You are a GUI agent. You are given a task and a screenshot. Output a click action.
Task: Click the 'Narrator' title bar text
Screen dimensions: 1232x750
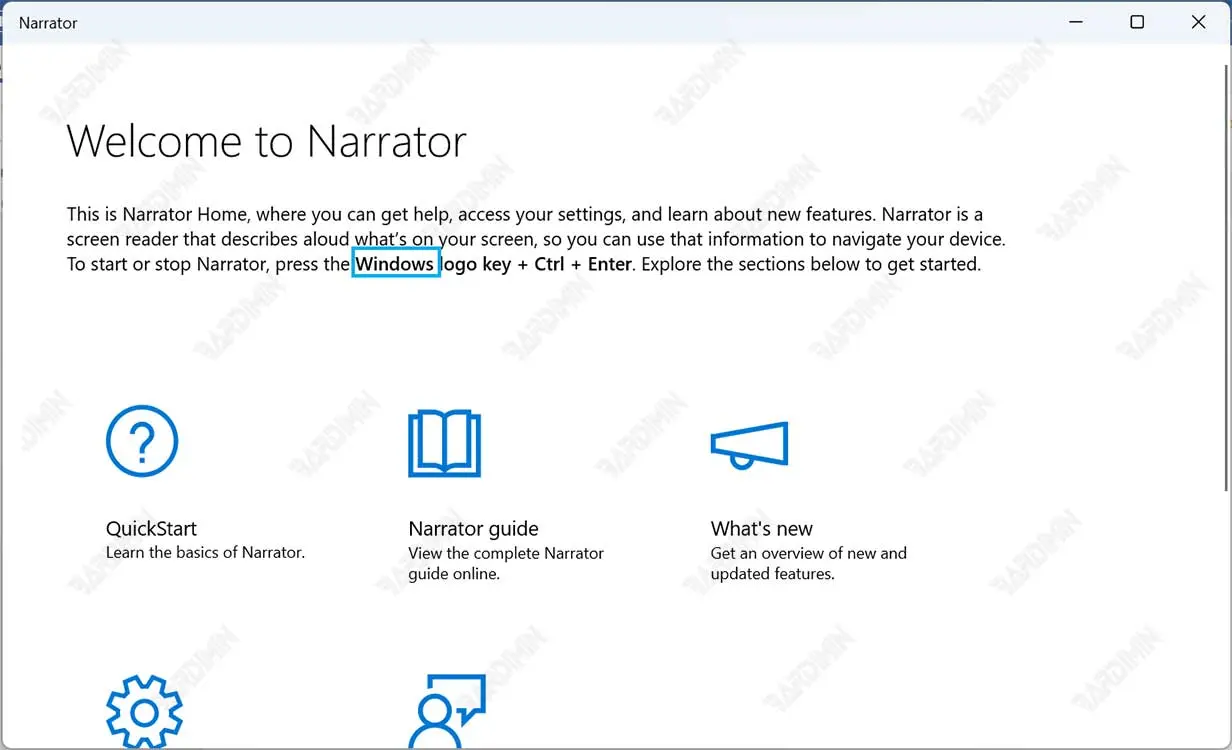point(48,23)
